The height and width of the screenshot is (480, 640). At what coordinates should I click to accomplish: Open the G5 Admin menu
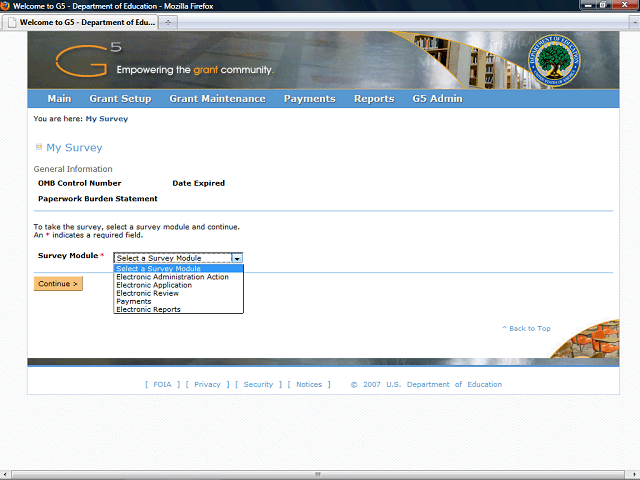438,99
